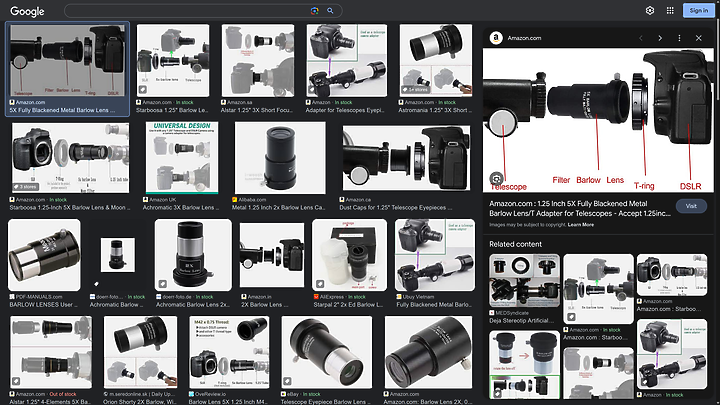The image size is (720, 405).
Task: Click tag icon below small doerr-foto Achromatic thumbnail
Action: 96,284
